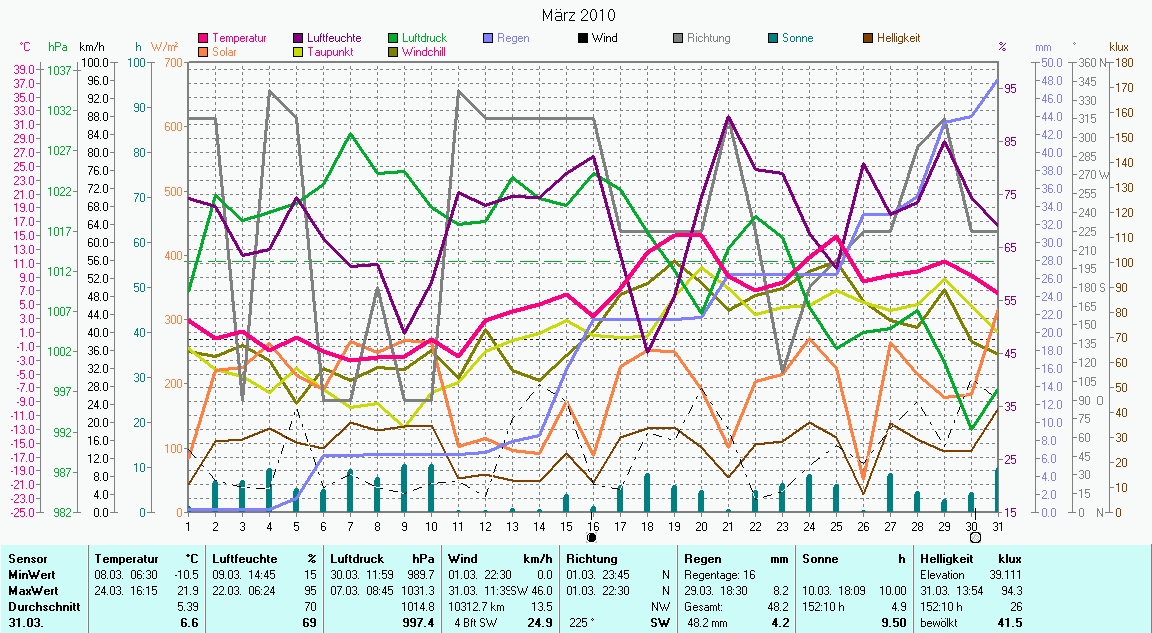Viewport: 1152px width, 633px height.
Task: Click the black Wind legend swatch
Action: [583, 38]
